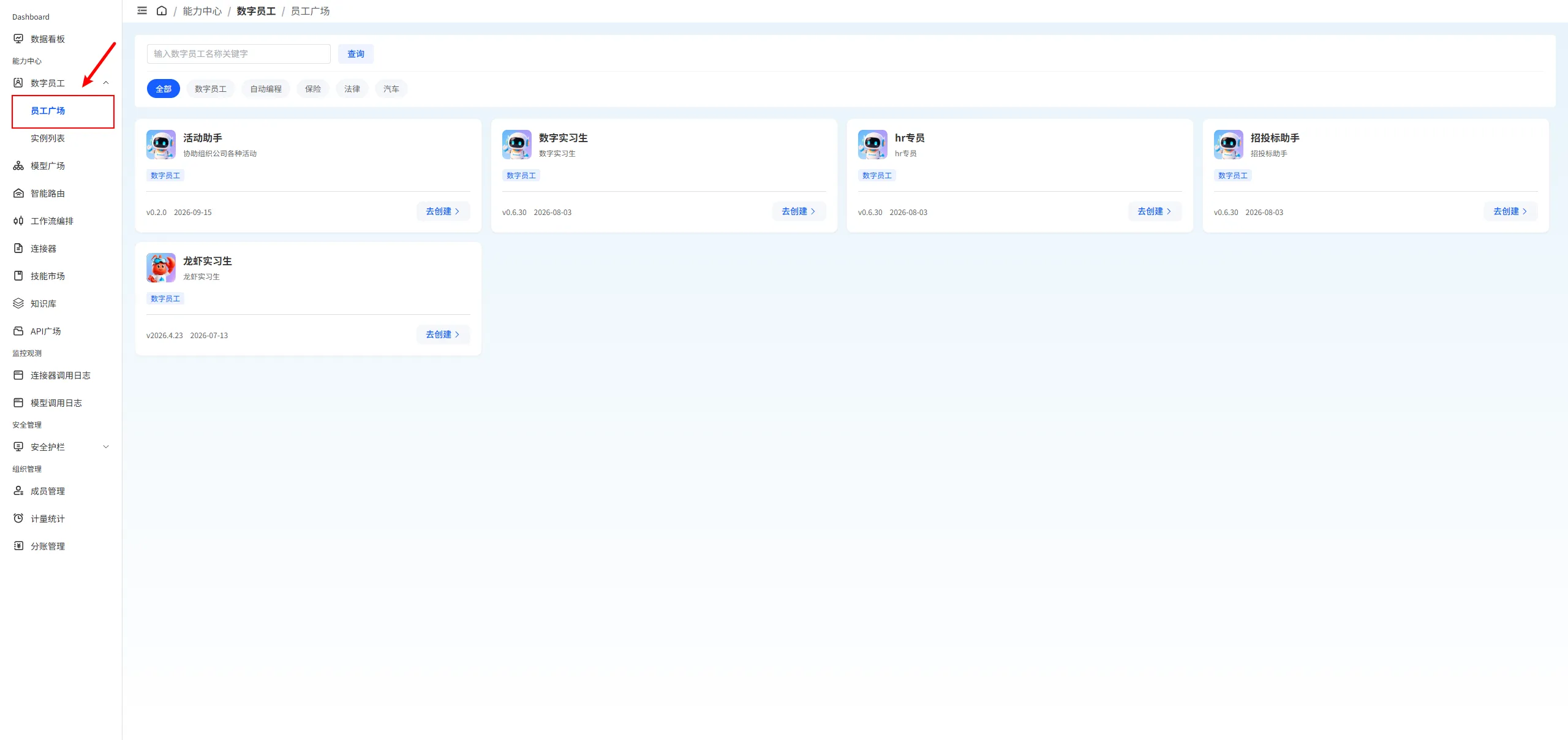Open 成员管理 sidebar icon
Viewport: 1568px width, 740px height.
point(18,491)
